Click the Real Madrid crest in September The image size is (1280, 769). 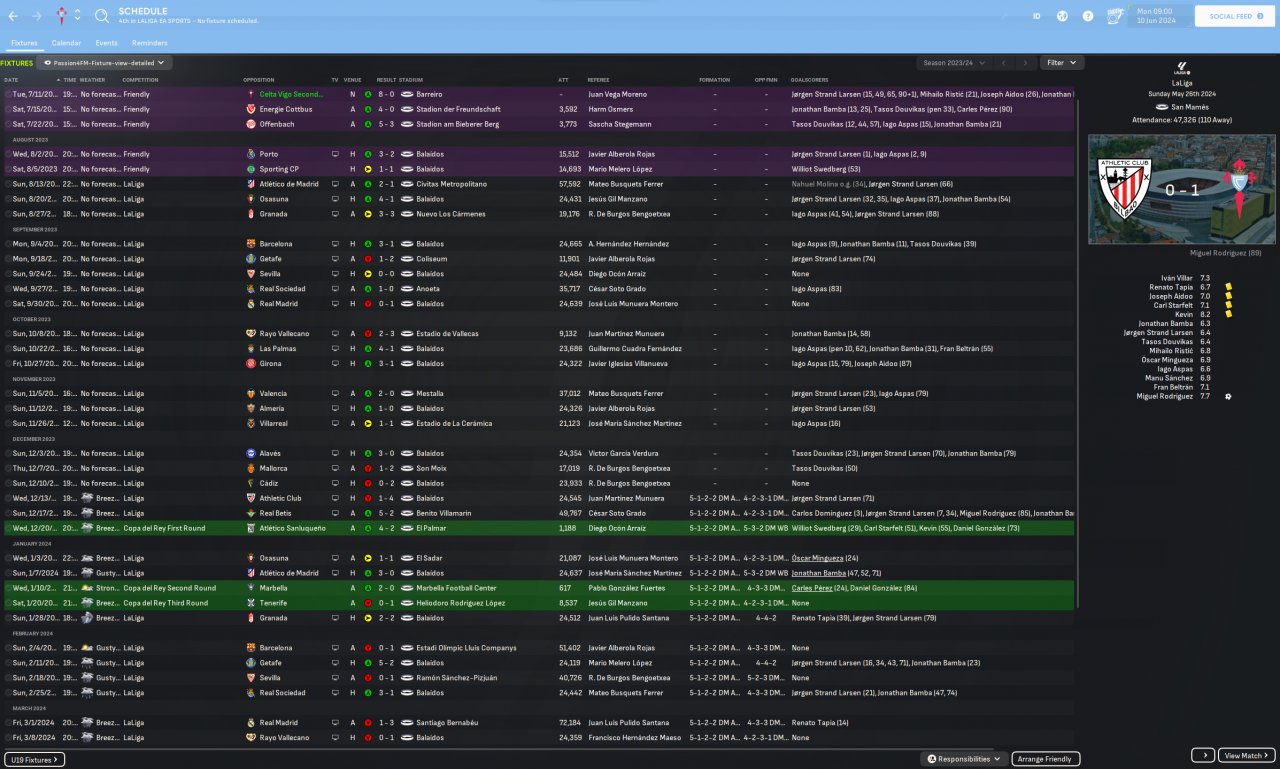[250, 304]
